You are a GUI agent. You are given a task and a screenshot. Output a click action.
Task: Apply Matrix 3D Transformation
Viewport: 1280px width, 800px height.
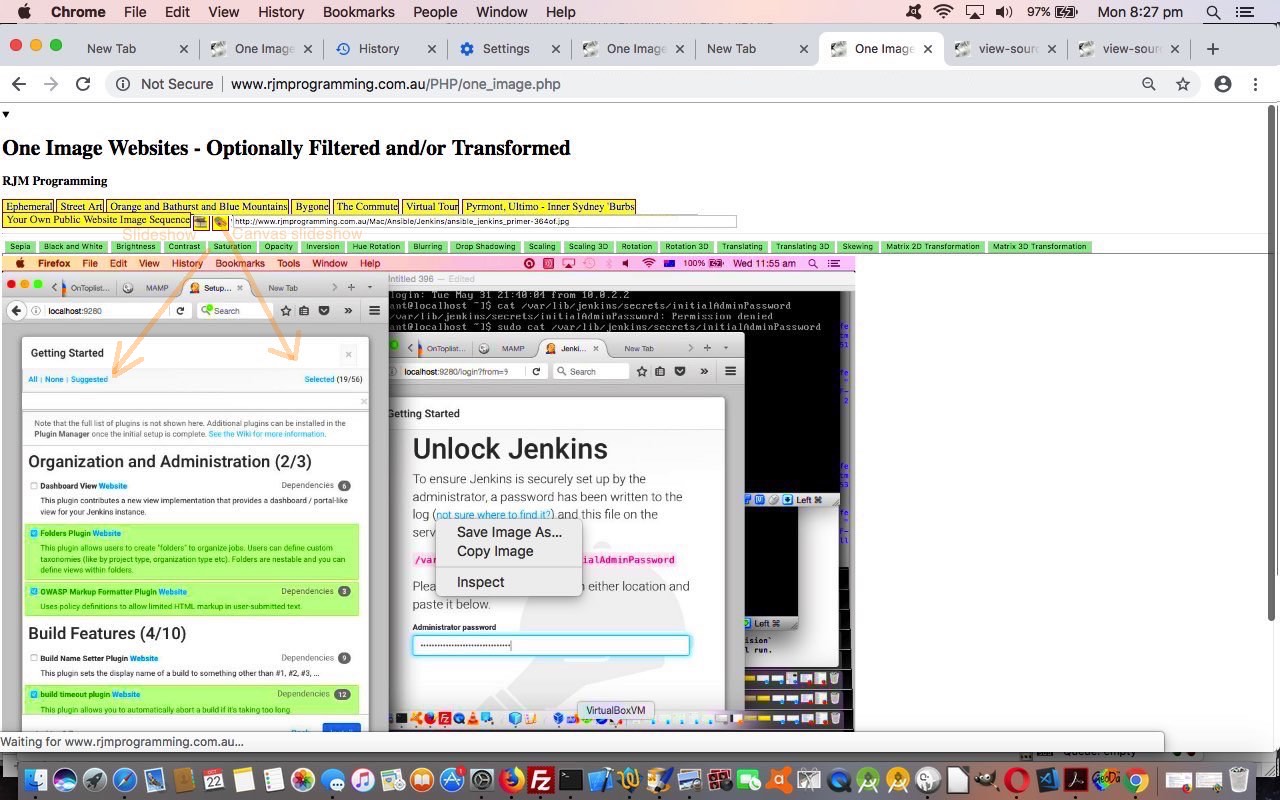1039,246
